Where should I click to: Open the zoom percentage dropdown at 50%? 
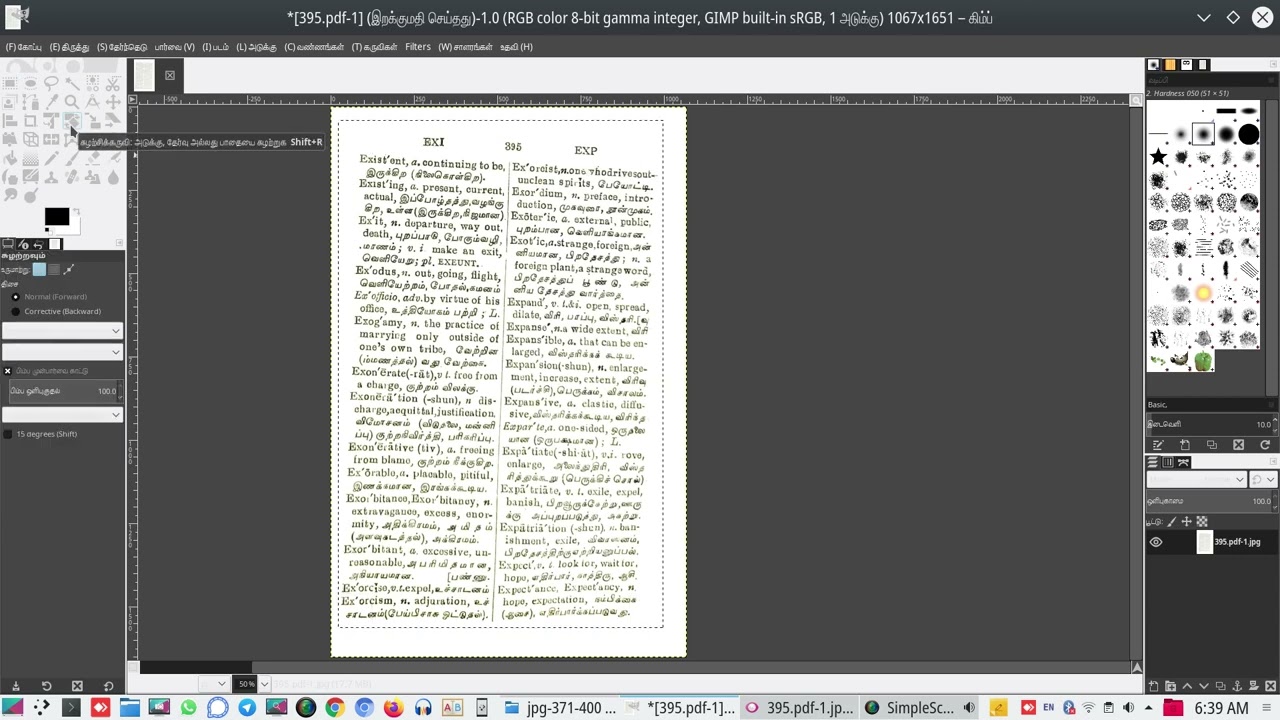(x=264, y=684)
